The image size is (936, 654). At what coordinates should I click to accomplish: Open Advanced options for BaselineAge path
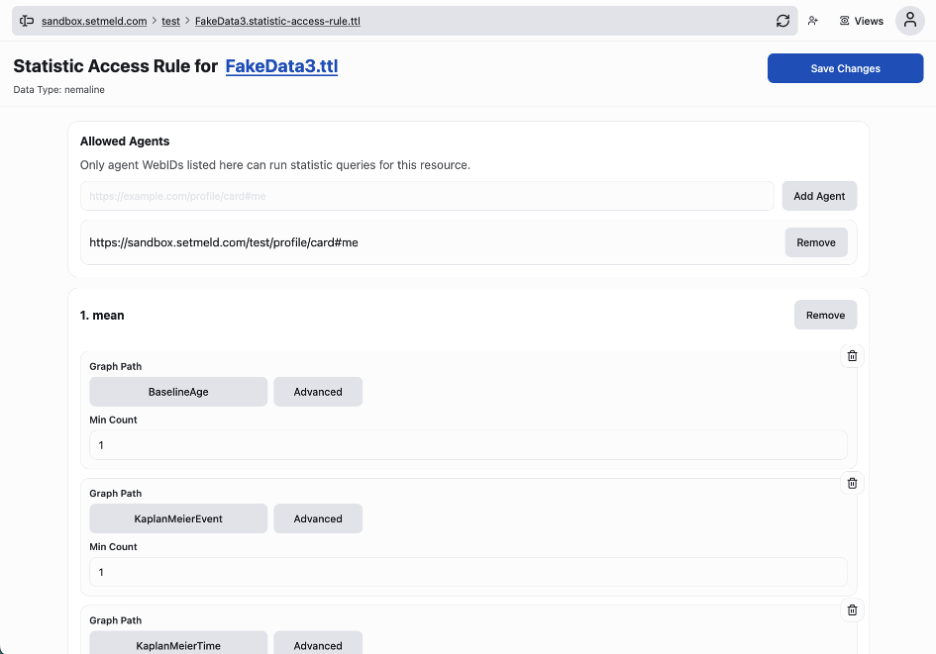pyautogui.click(x=318, y=392)
